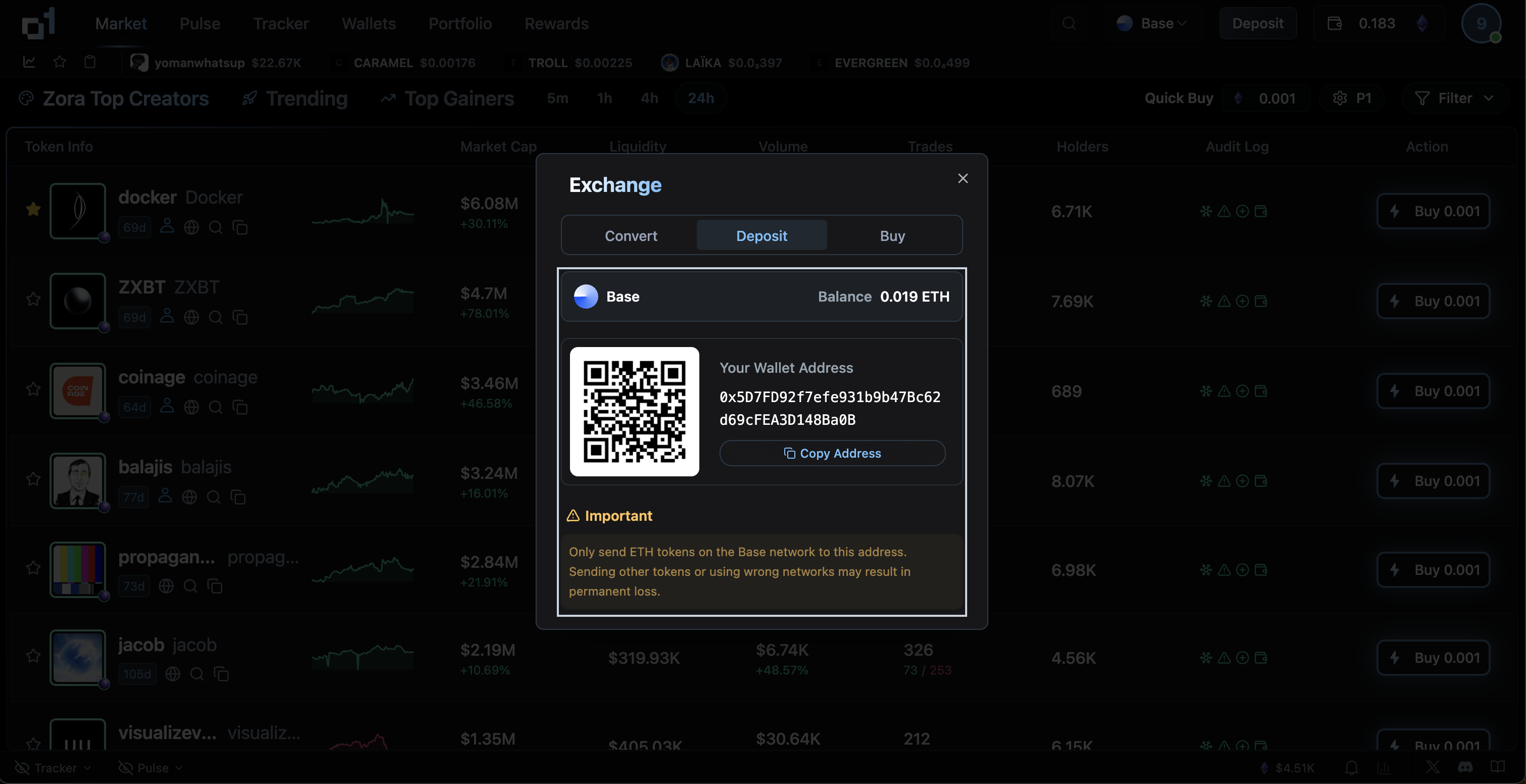The image size is (1526, 784).
Task: Click the wallet icon in ZXBT's audit log
Action: tap(1261, 301)
